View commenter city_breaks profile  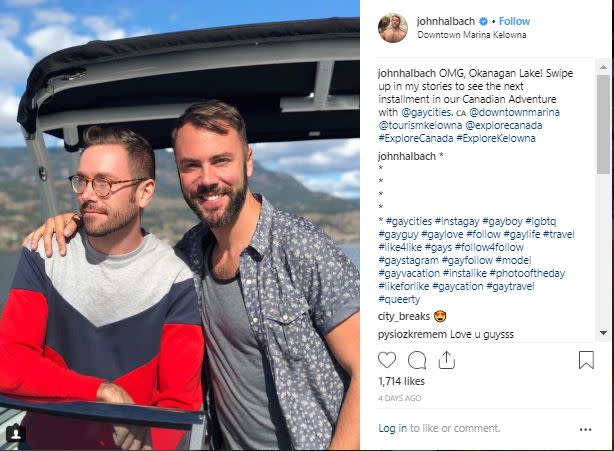point(404,316)
